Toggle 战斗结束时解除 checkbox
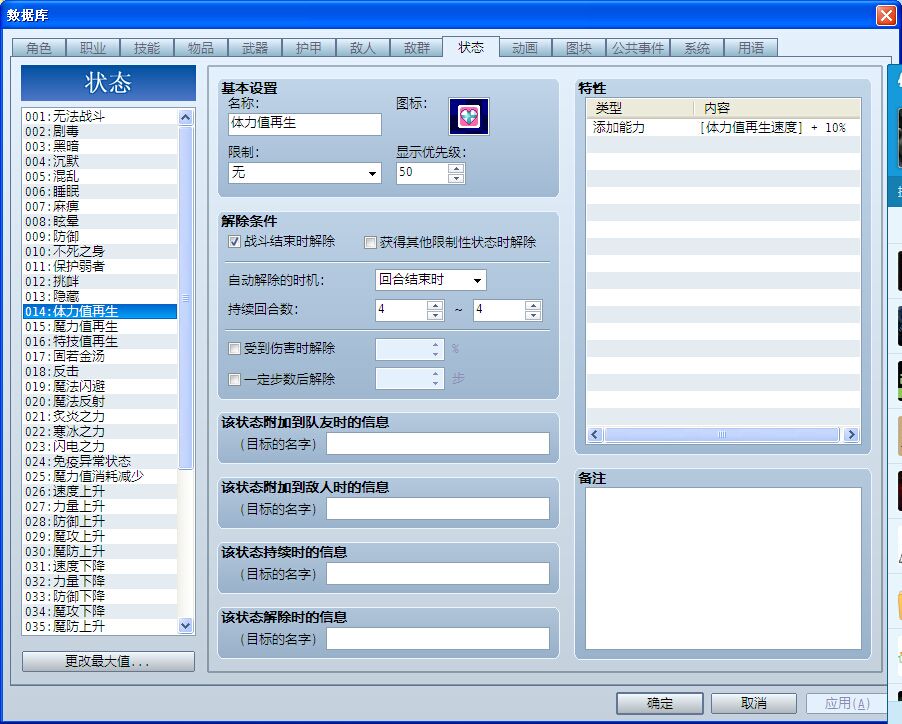The width and height of the screenshot is (902, 724). point(234,242)
